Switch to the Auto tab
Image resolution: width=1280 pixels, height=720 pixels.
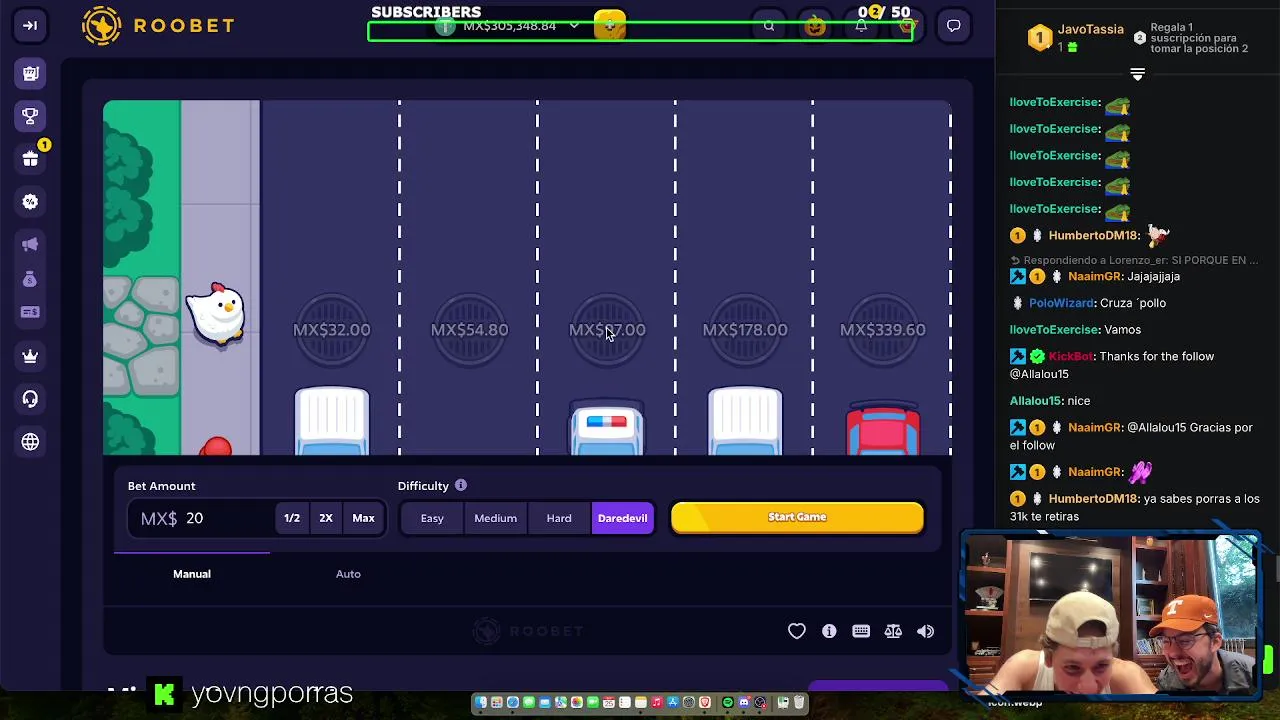coord(348,574)
